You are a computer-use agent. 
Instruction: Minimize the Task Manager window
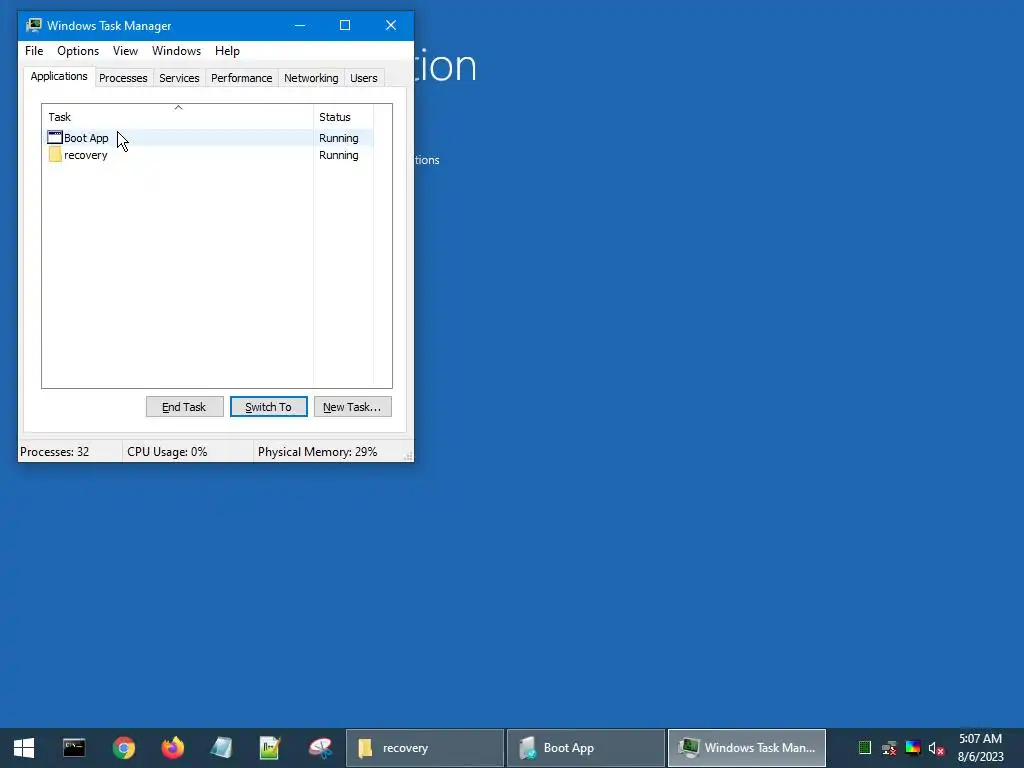(x=300, y=25)
